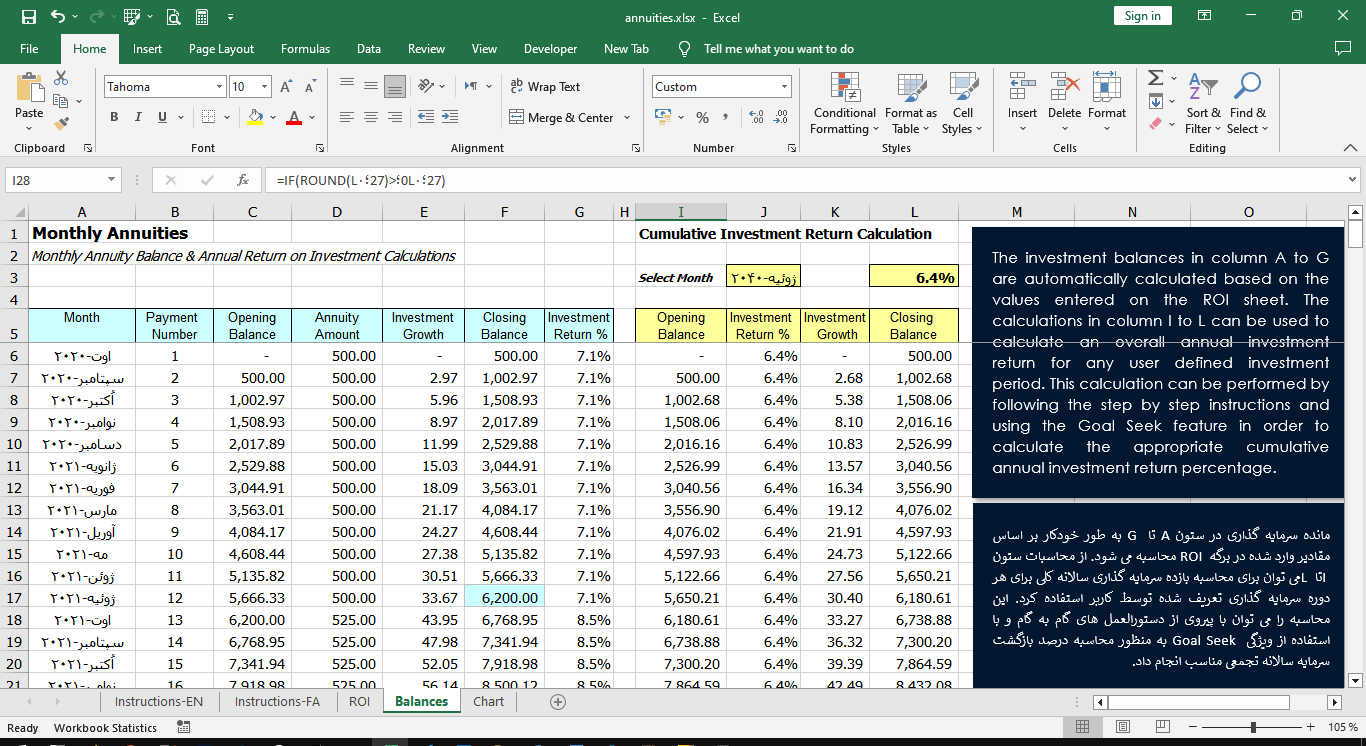
Task: Switch to the Chart sheet tab
Action: coord(489,702)
